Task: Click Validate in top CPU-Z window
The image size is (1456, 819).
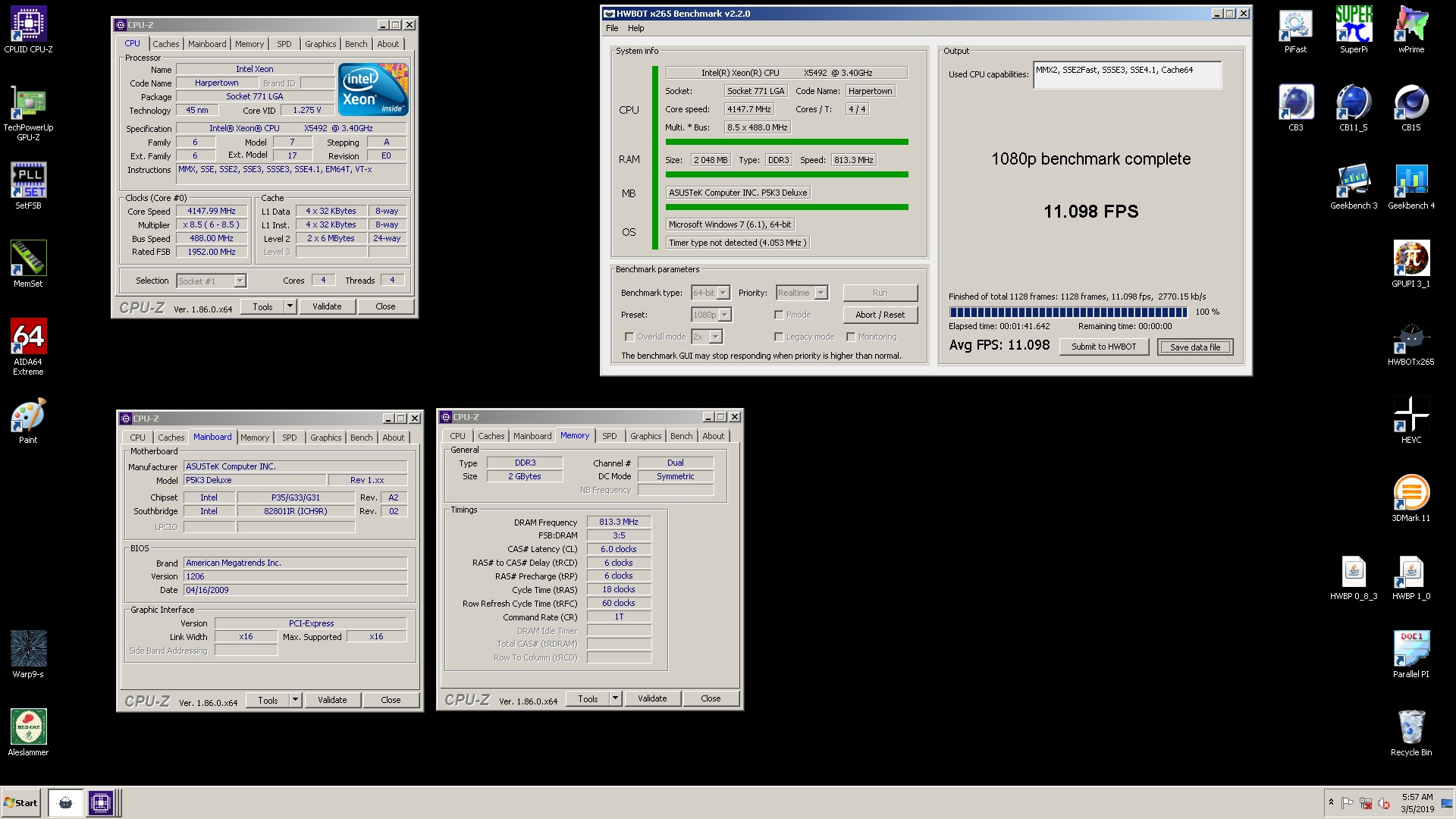Action: pyautogui.click(x=326, y=306)
